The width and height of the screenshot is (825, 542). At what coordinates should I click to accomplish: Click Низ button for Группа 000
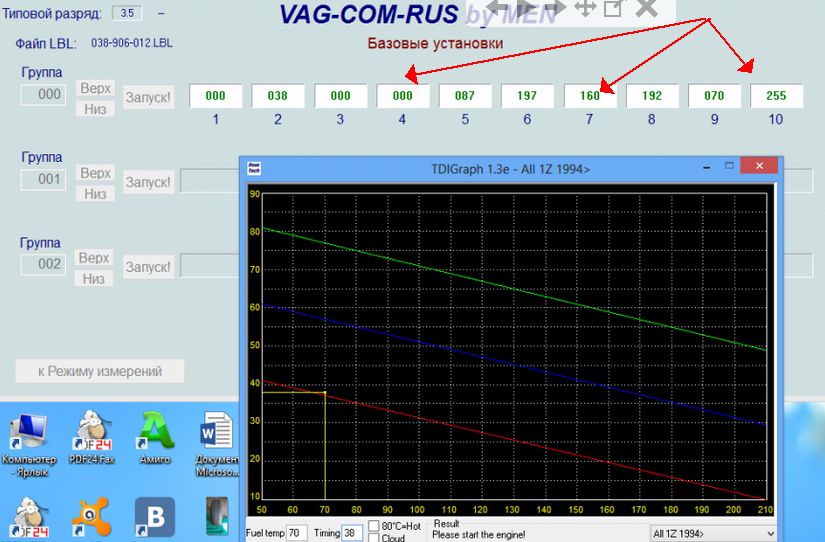tap(95, 109)
